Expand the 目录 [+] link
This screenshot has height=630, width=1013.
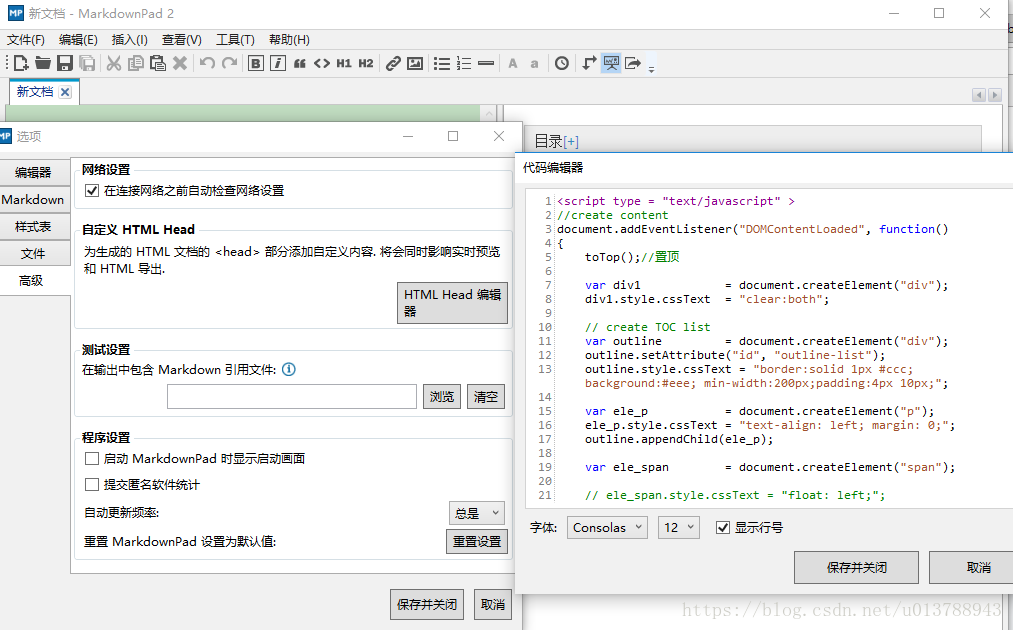571,142
